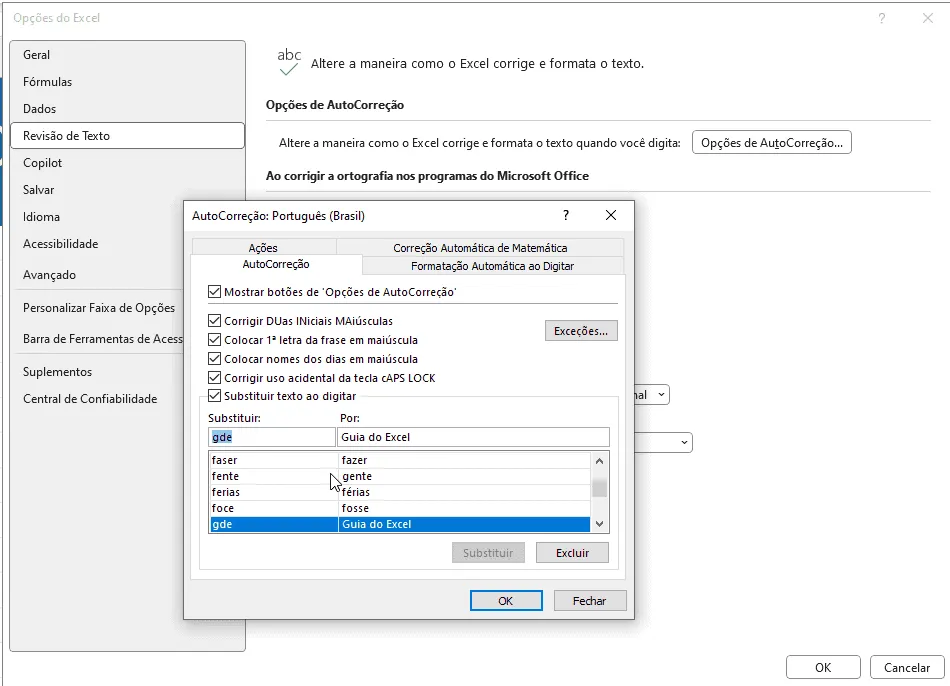Click the help icon in Opções do Excel title bar
Viewport: 950px width, 686px height.
(882, 18)
